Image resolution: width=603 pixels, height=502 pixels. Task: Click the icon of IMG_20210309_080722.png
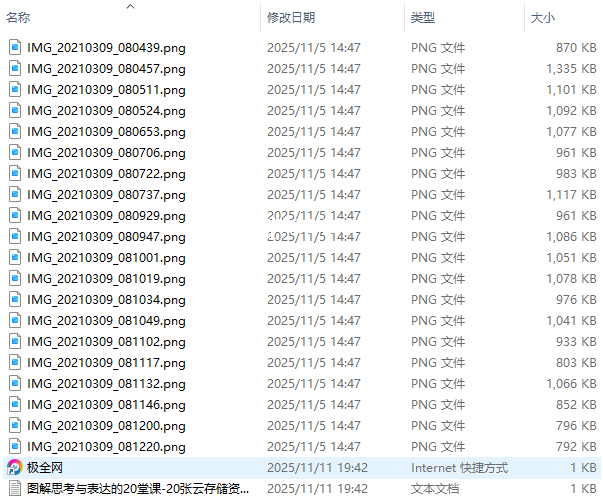[x=15, y=173]
